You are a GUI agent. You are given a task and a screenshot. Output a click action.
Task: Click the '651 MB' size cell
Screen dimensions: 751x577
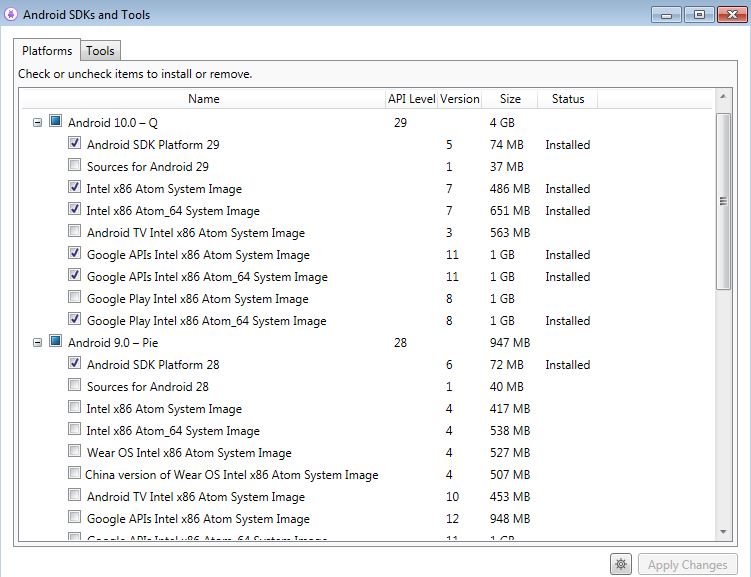510,211
